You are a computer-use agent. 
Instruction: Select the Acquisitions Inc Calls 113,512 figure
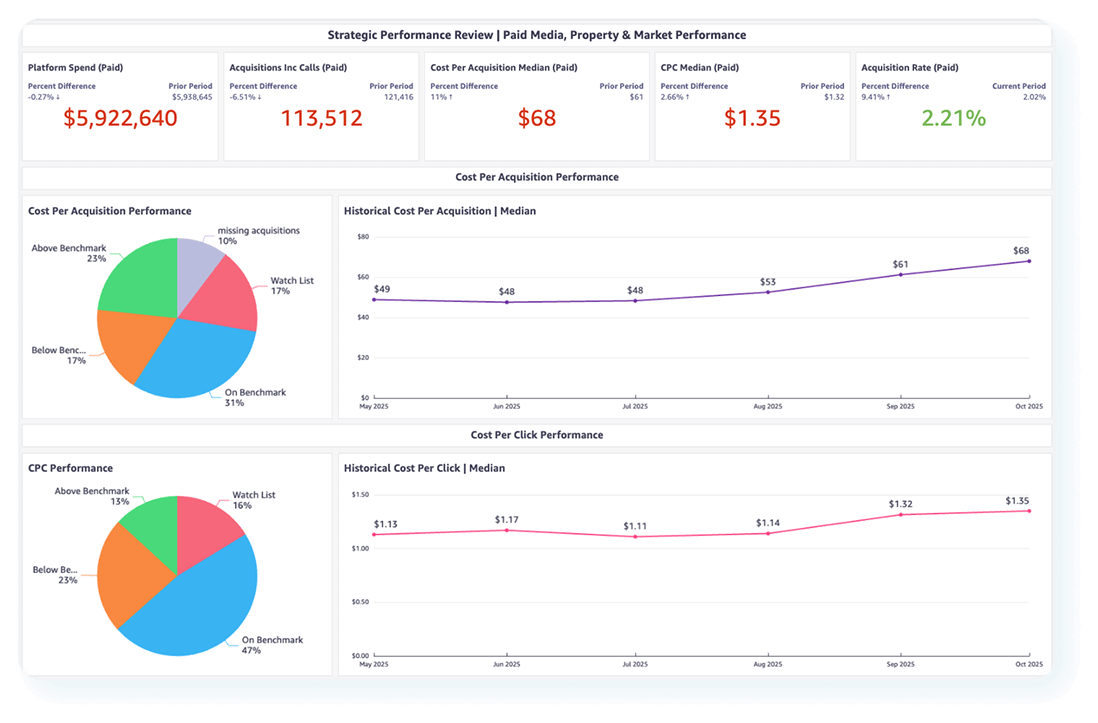(321, 119)
